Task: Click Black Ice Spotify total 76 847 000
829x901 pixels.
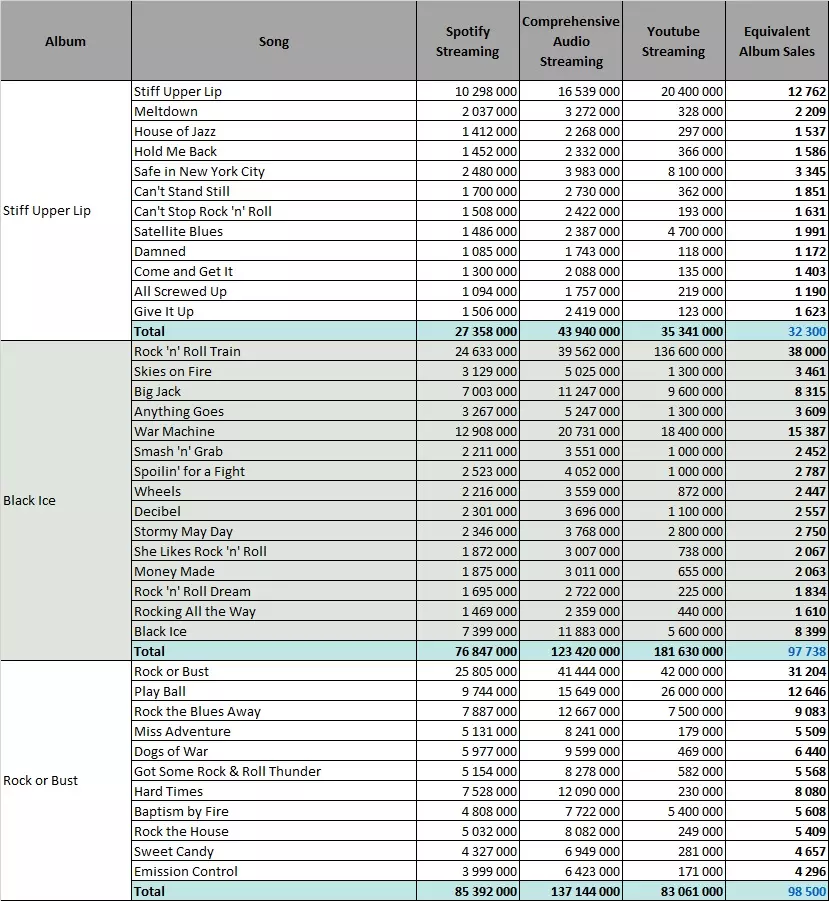Action: pos(468,651)
